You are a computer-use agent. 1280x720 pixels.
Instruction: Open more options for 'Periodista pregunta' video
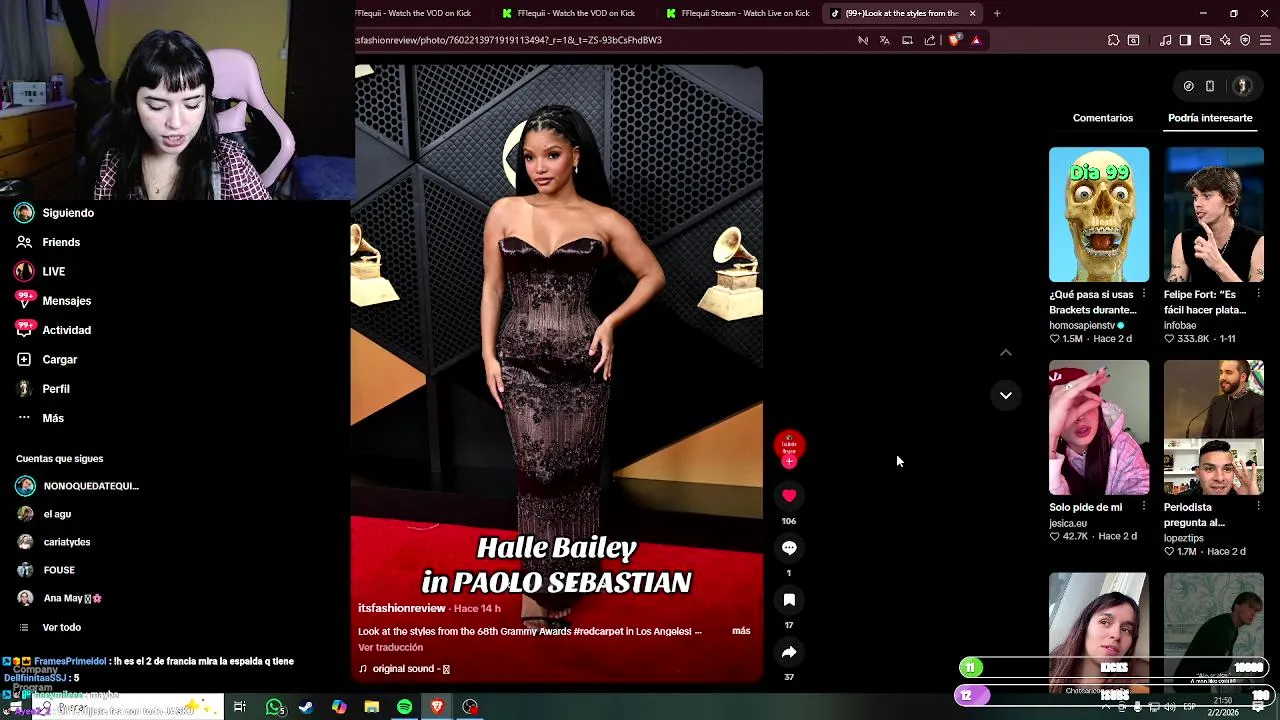[1258, 507]
